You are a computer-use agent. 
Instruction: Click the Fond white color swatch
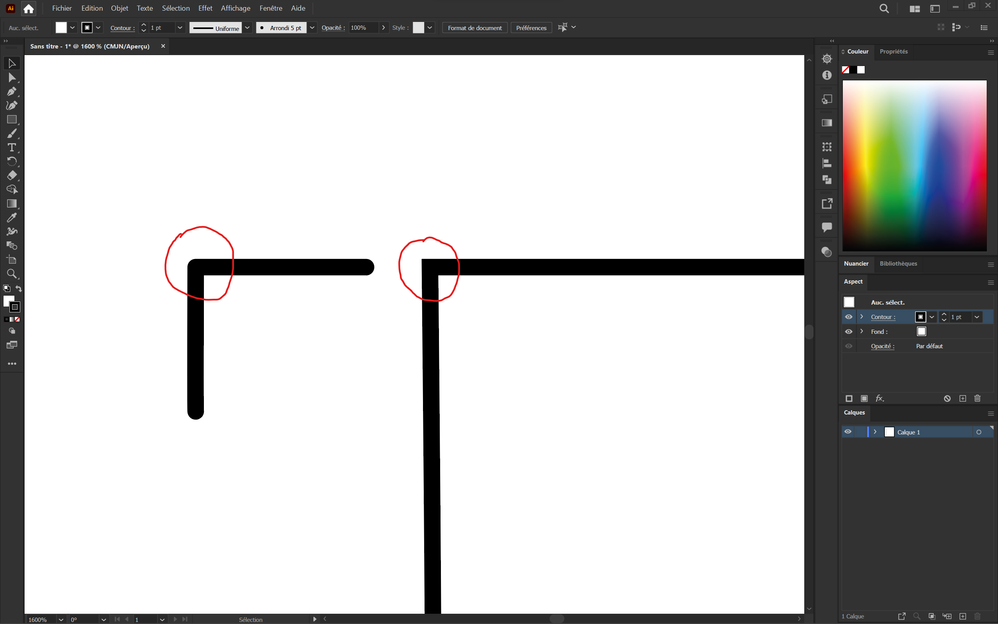921,331
